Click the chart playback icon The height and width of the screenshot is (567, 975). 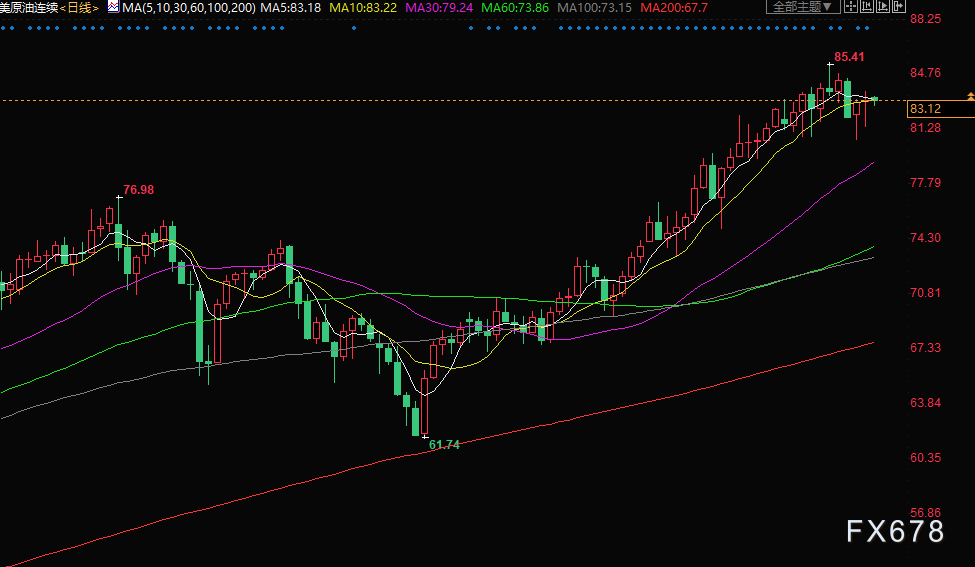pos(883,6)
